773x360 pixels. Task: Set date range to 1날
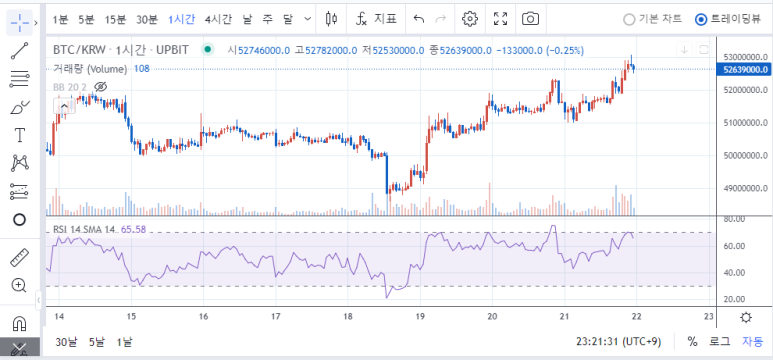124,342
